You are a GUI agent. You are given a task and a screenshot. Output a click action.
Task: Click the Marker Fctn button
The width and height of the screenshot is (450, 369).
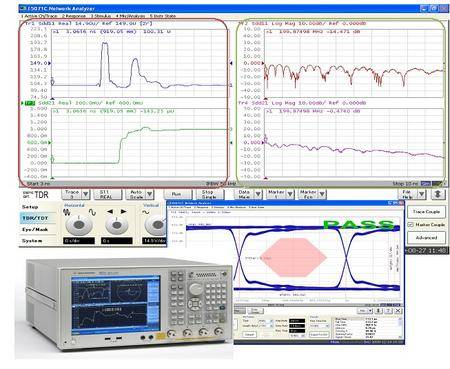[x=308, y=194]
